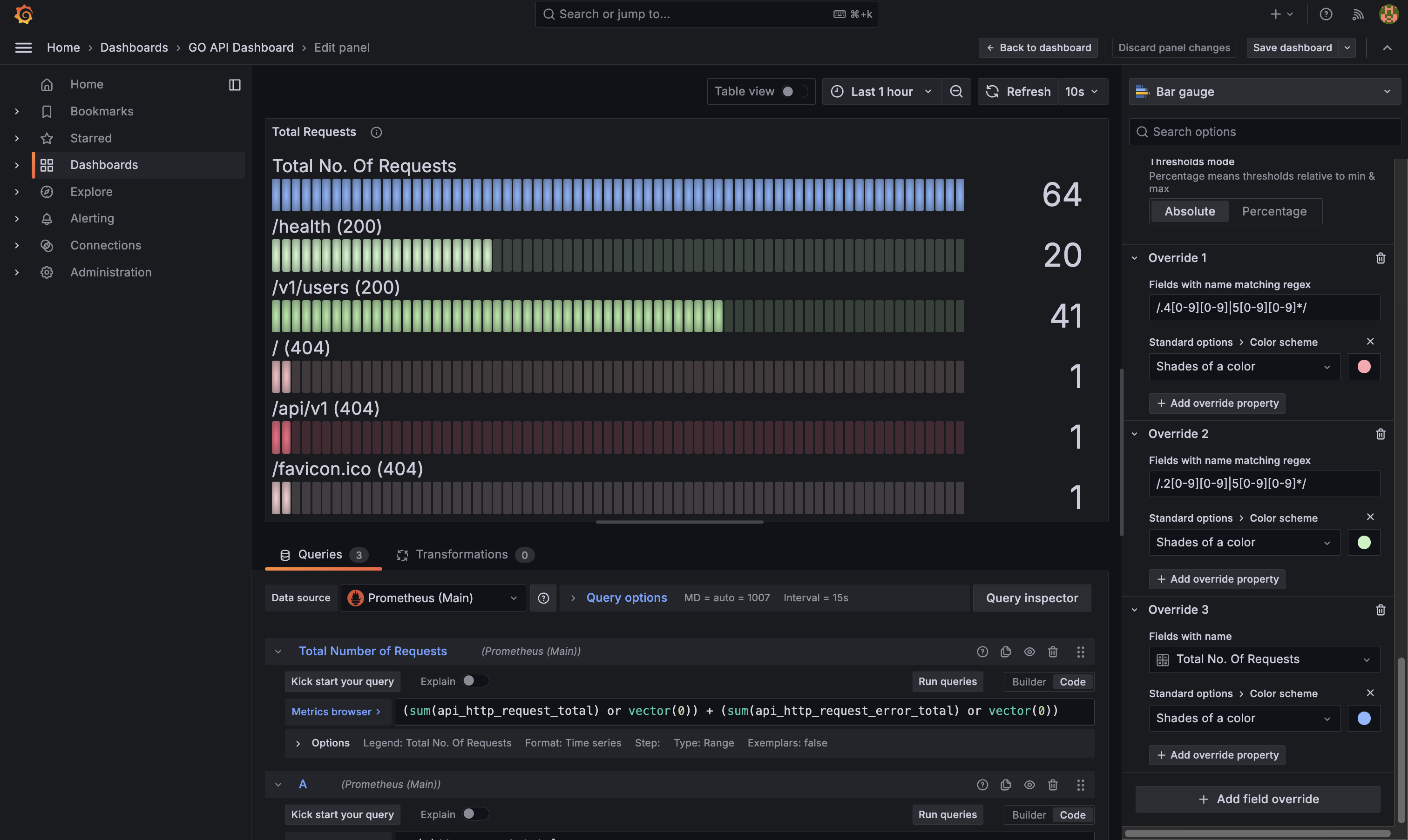Switch to the Transformations tab
1408x840 pixels.
tap(462, 555)
